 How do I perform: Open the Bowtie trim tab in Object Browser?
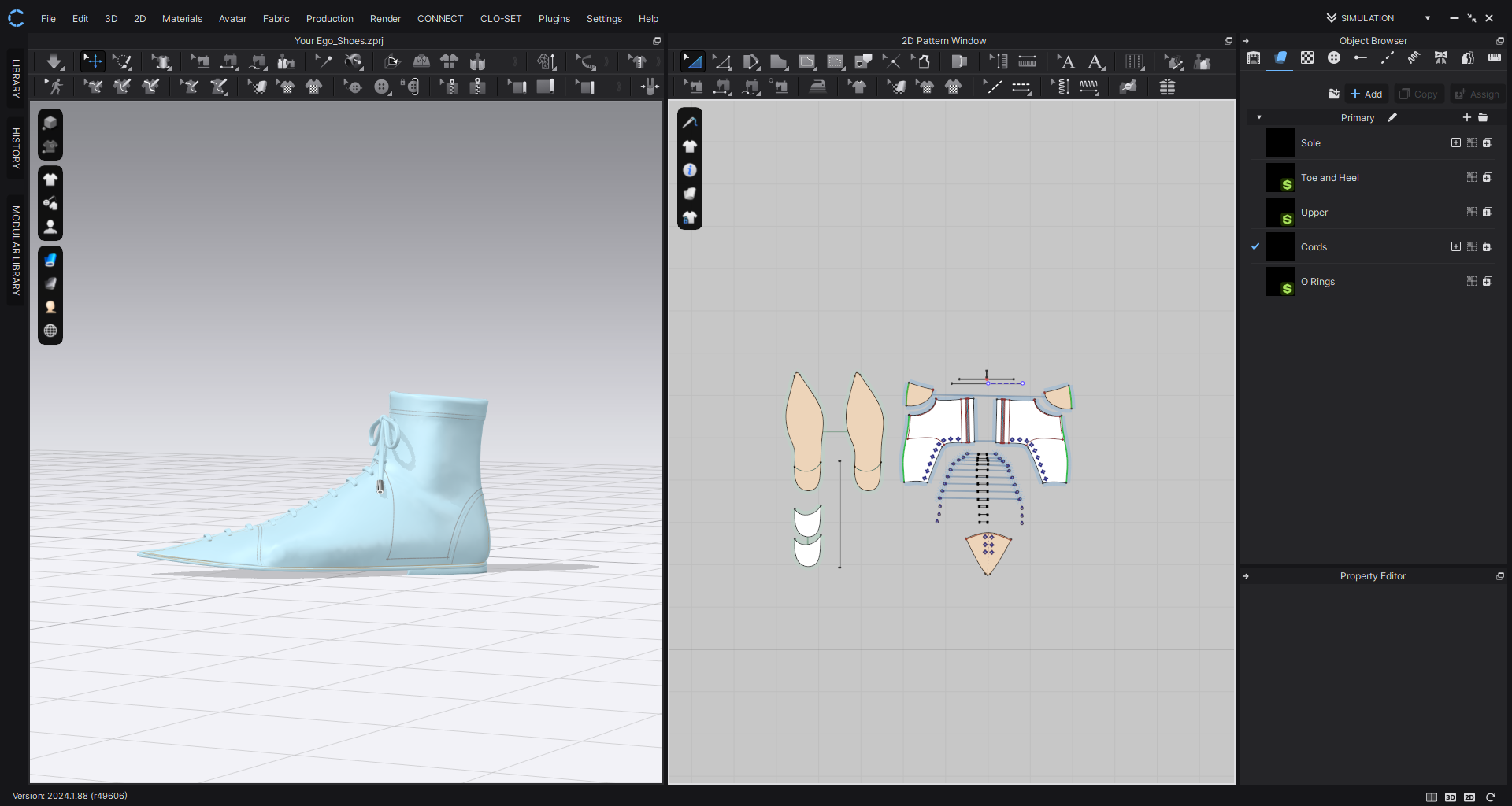1441,58
